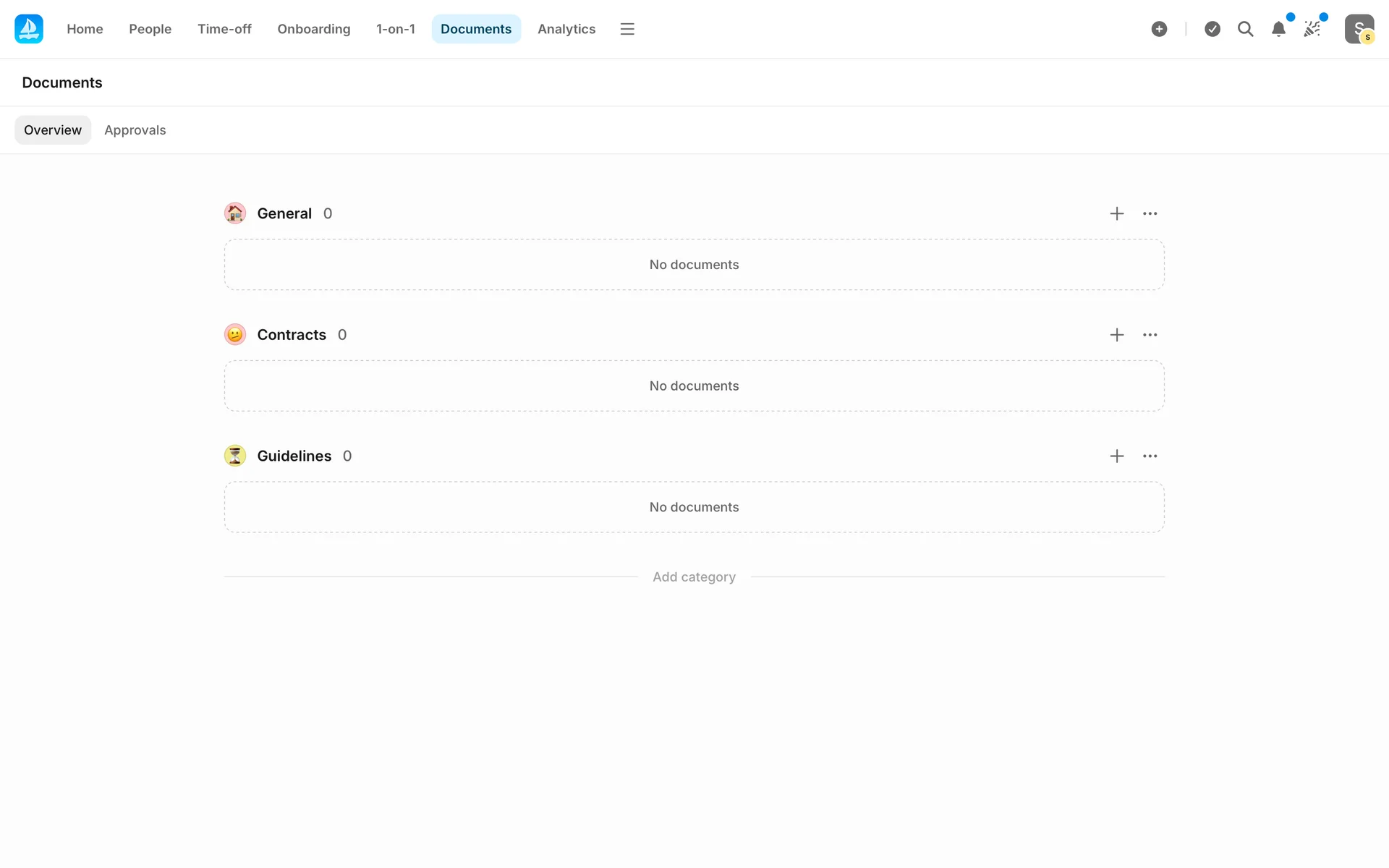Open the Analytics section
1389x868 pixels.
pyautogui.click(x=566, y=29)
